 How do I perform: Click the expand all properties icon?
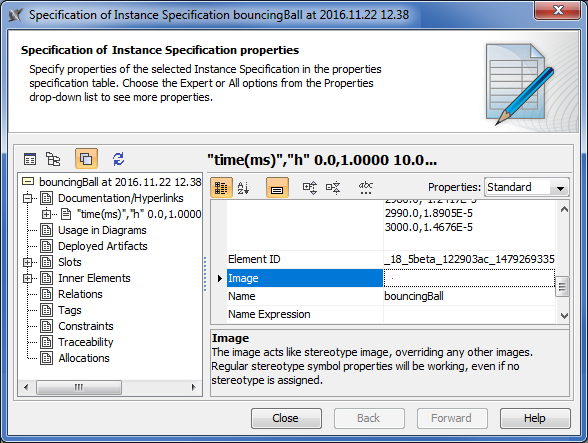(310, 188)
